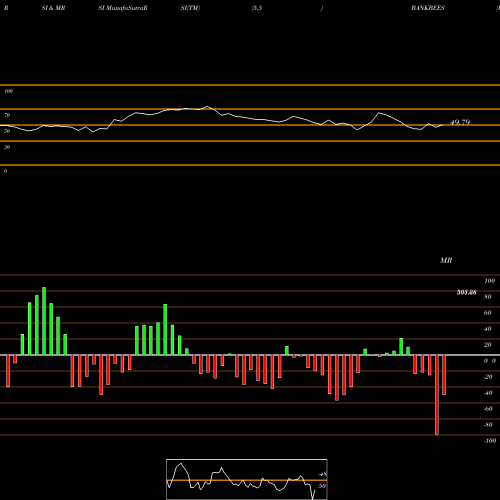Click the 30 label on RSI axis

pyautogui.click(x=7, y=147)
